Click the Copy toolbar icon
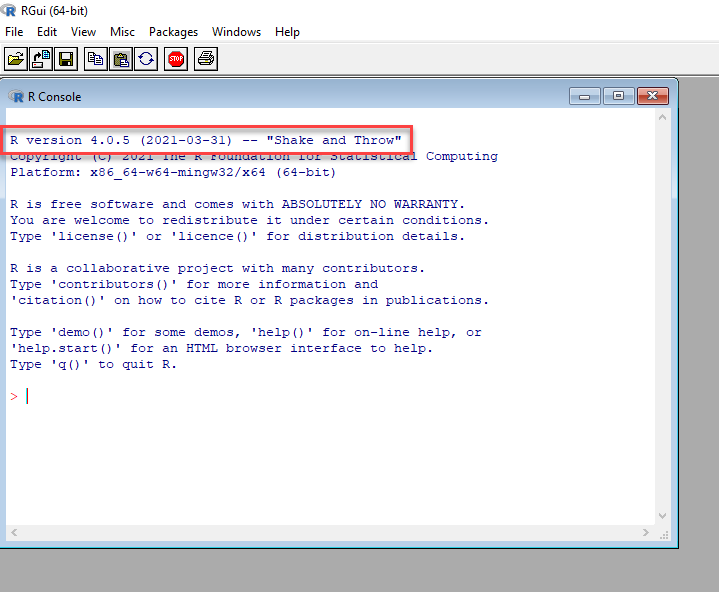 click(x=96, y=59)
